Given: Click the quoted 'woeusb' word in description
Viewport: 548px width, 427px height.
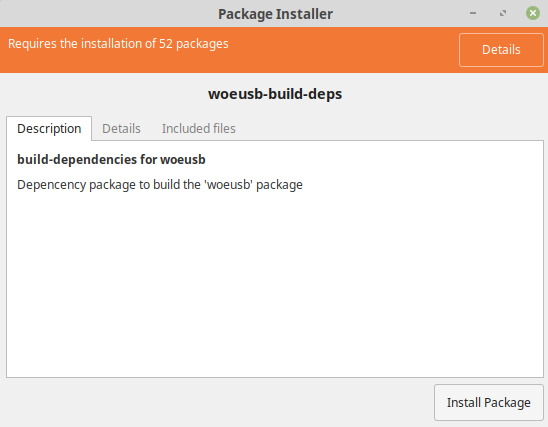Looking at the screenshot, I should (229, 184).
